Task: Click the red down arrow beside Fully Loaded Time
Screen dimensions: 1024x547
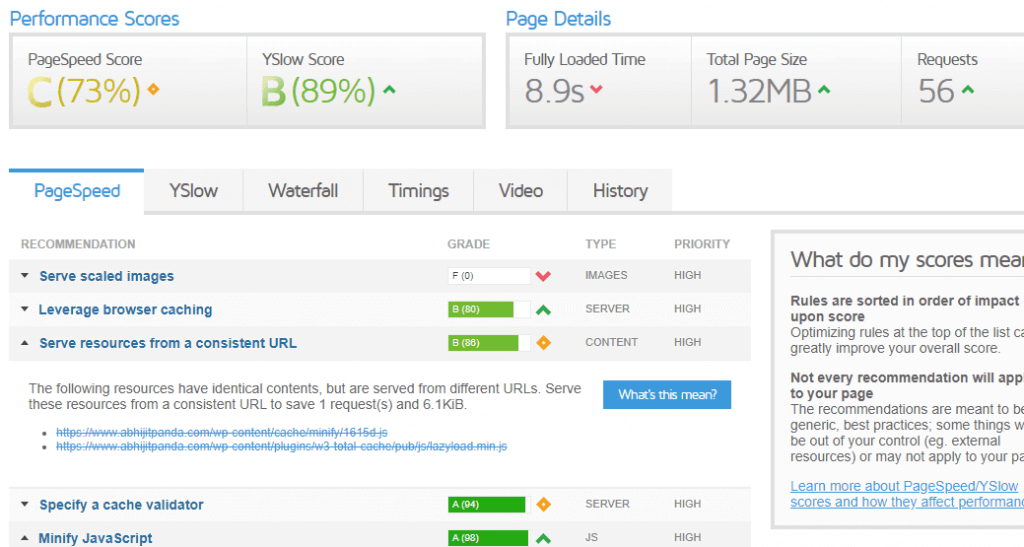Action: (596, 91)
